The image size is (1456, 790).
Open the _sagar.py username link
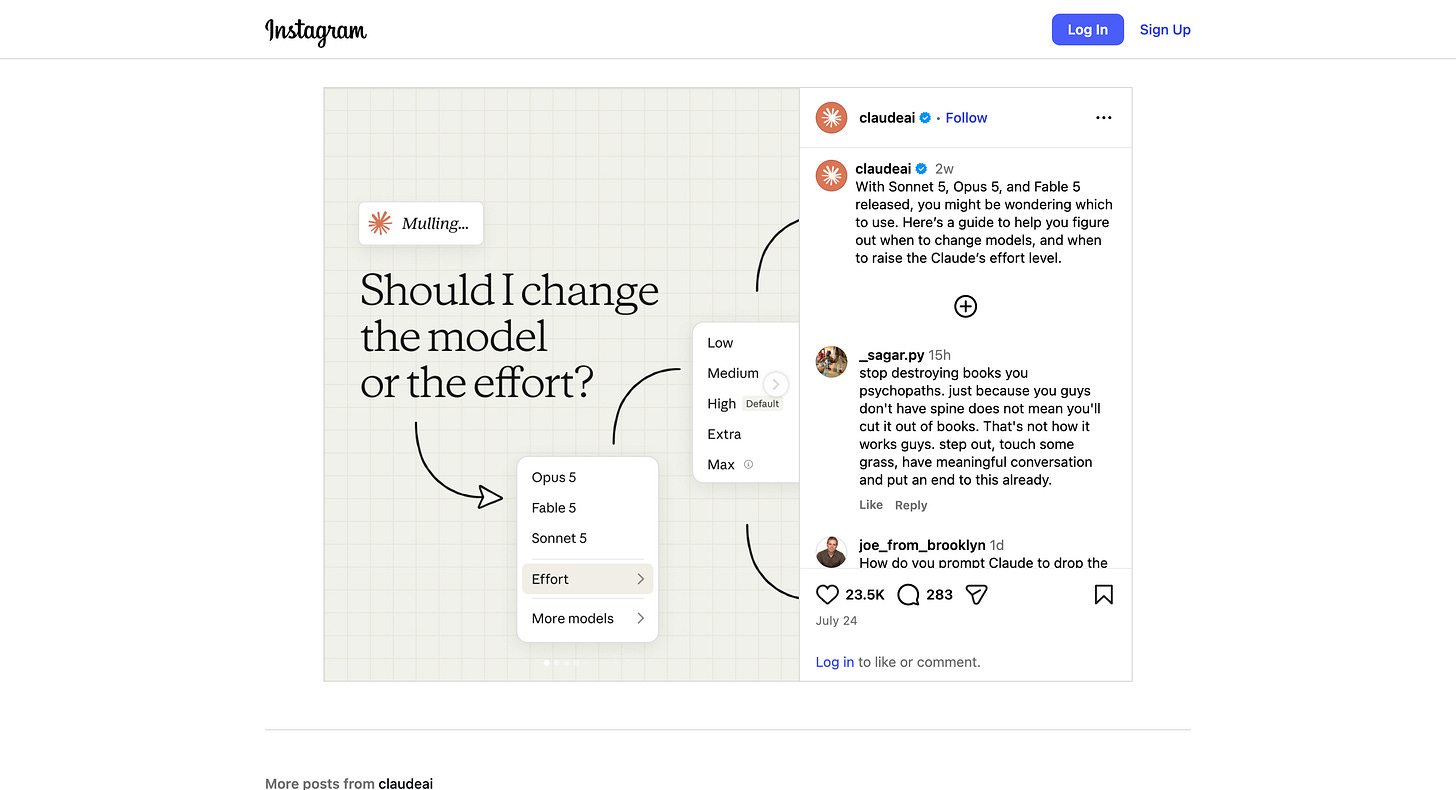tap(892, 355)
